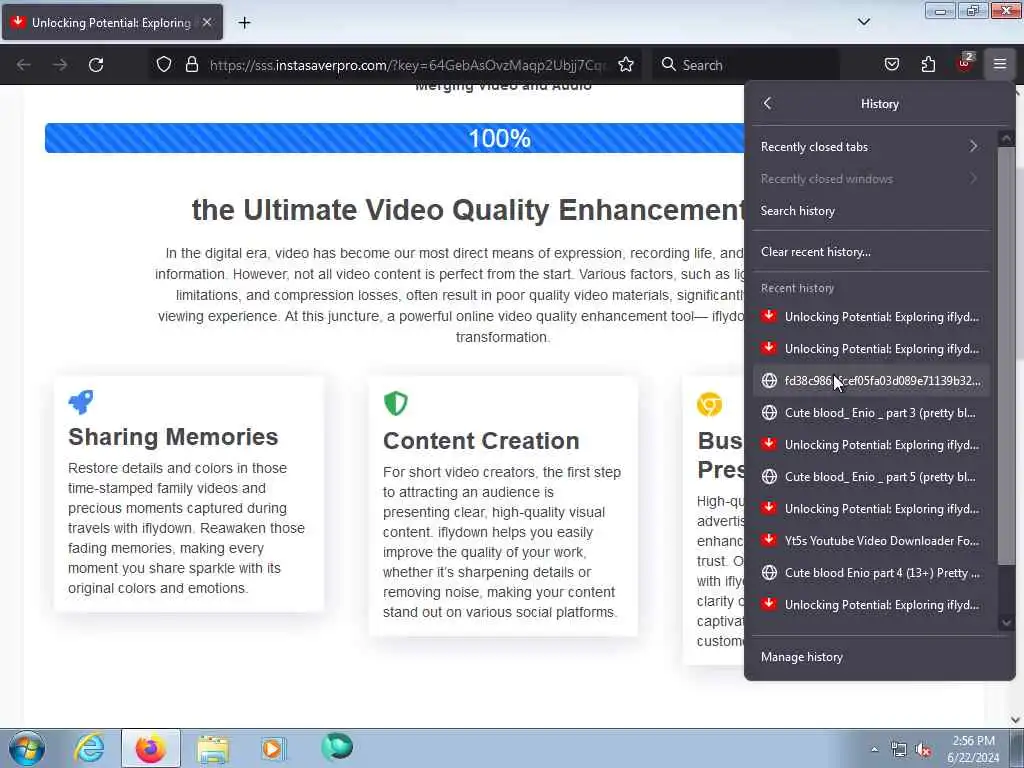Screen dimensions: 1024x768
Task: Open the media player taskbar icon
Action: (x=273, y=748)
